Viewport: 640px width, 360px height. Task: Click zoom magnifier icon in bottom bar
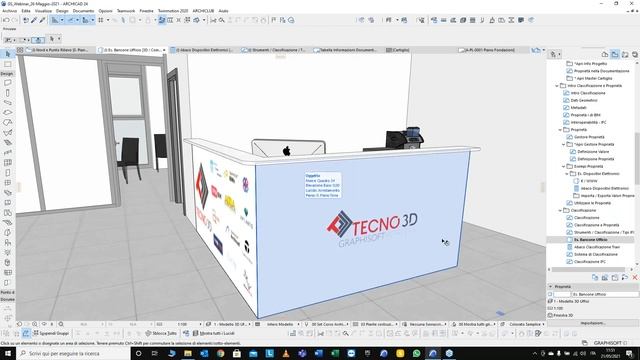(x=61, y=324)
